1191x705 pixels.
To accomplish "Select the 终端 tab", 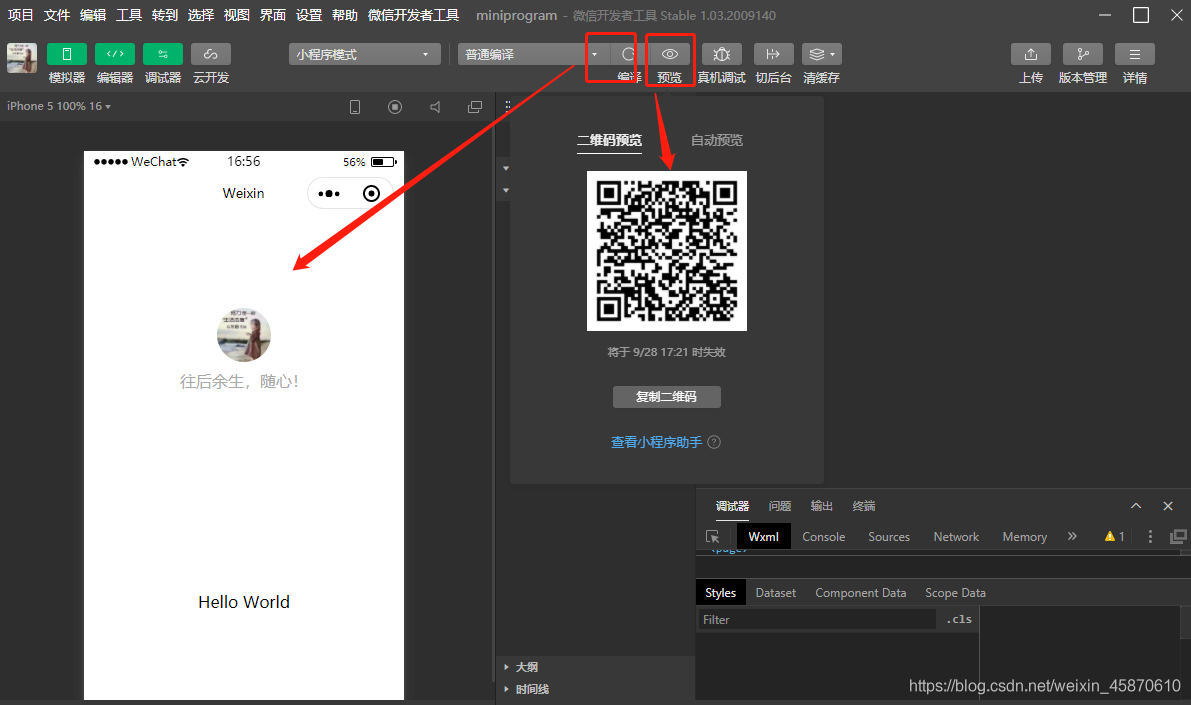I will (864, 506).
